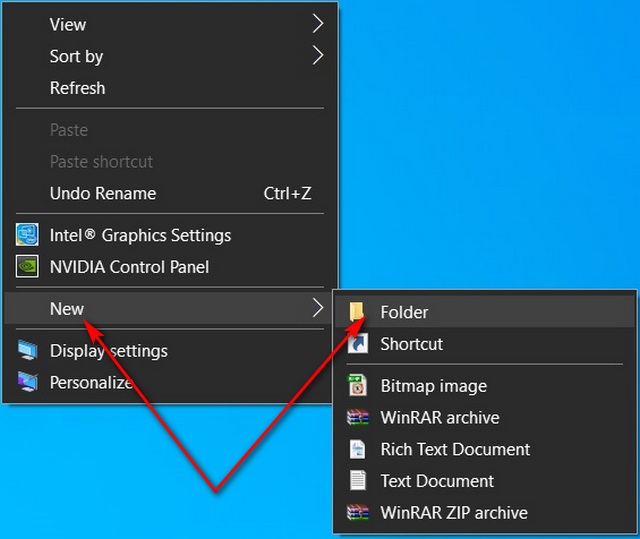Click the Bitmap image icon

pyautogui.click(x=358, y=386)
